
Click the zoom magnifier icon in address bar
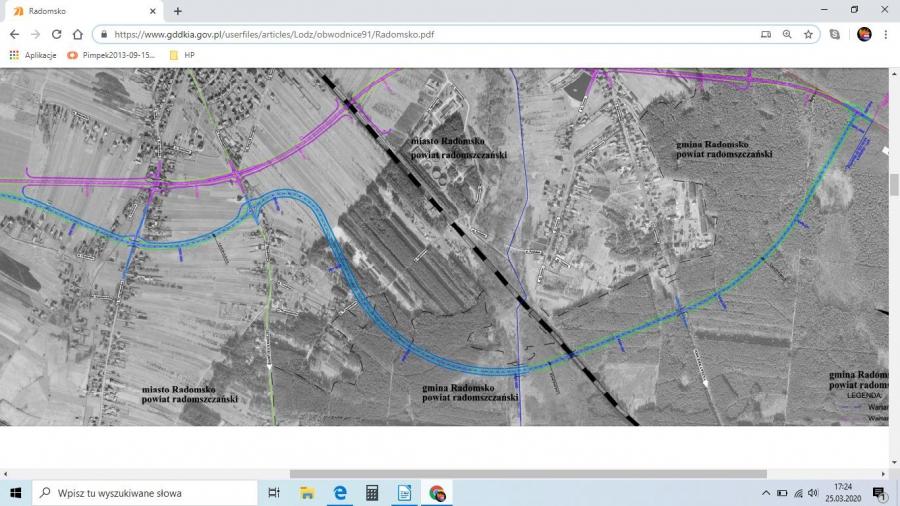(x=787, y=34)
